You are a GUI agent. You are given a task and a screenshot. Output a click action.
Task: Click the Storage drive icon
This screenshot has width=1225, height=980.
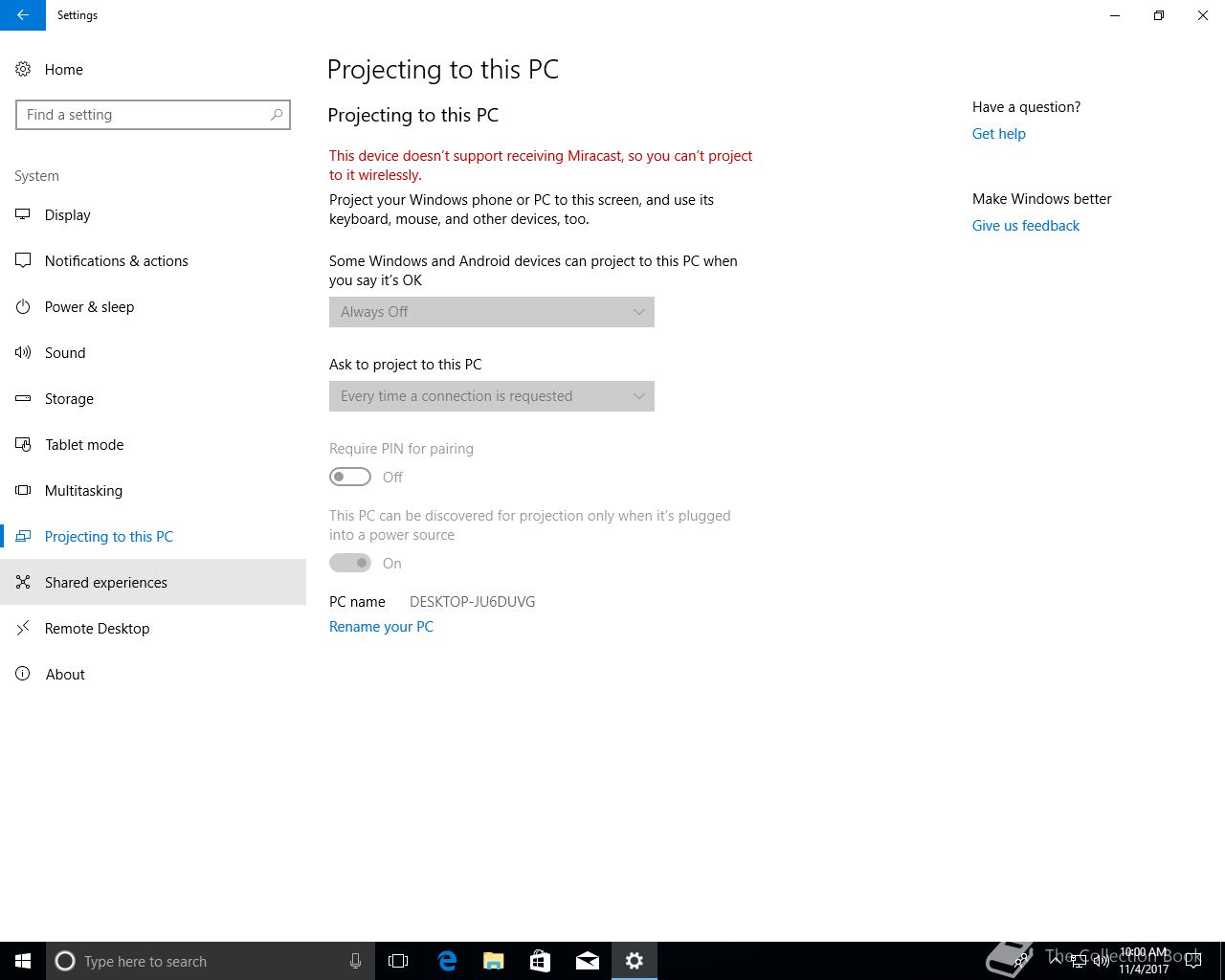pos(23,398)
